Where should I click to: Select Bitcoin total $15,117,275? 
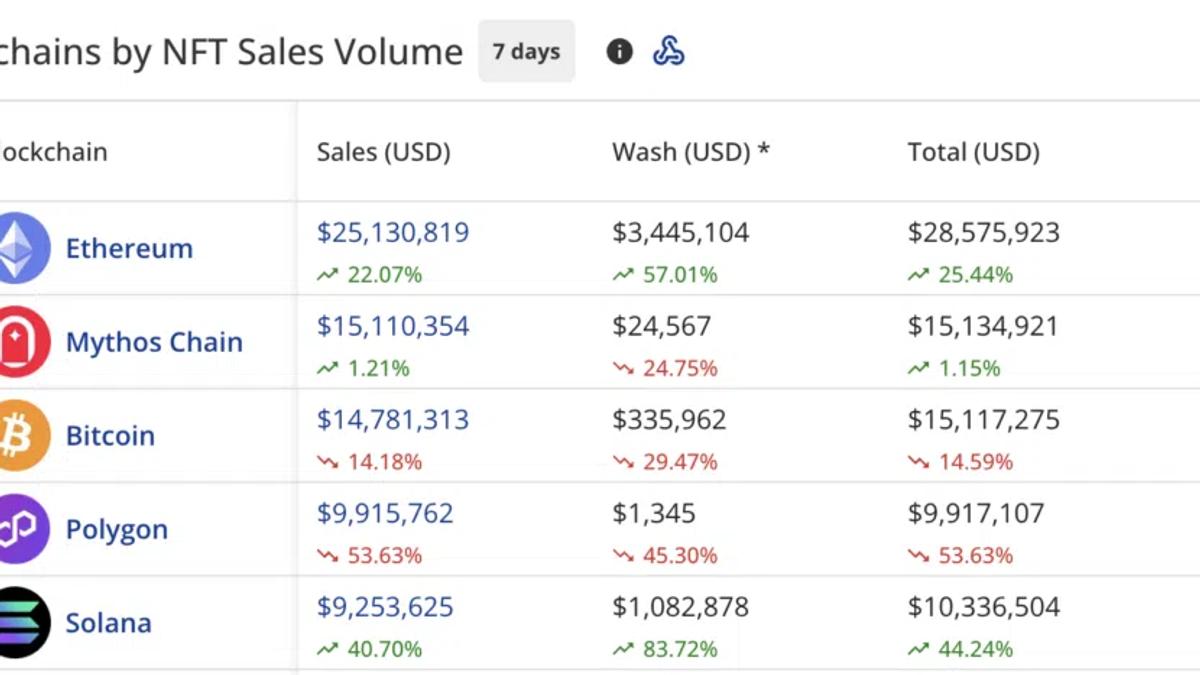click(x=984, y=420)
